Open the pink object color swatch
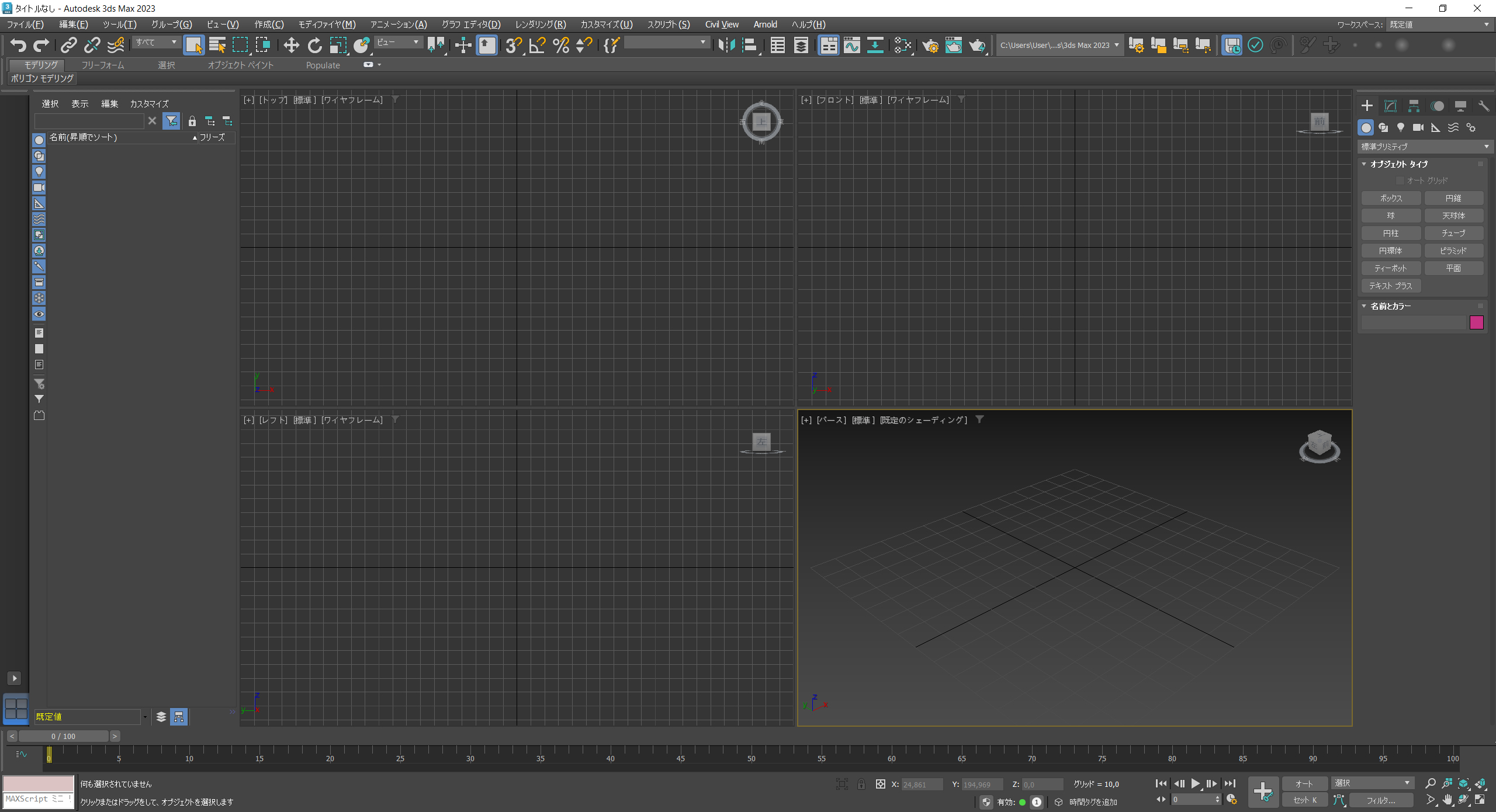Screen dimensions: 1496x812 1476,322
